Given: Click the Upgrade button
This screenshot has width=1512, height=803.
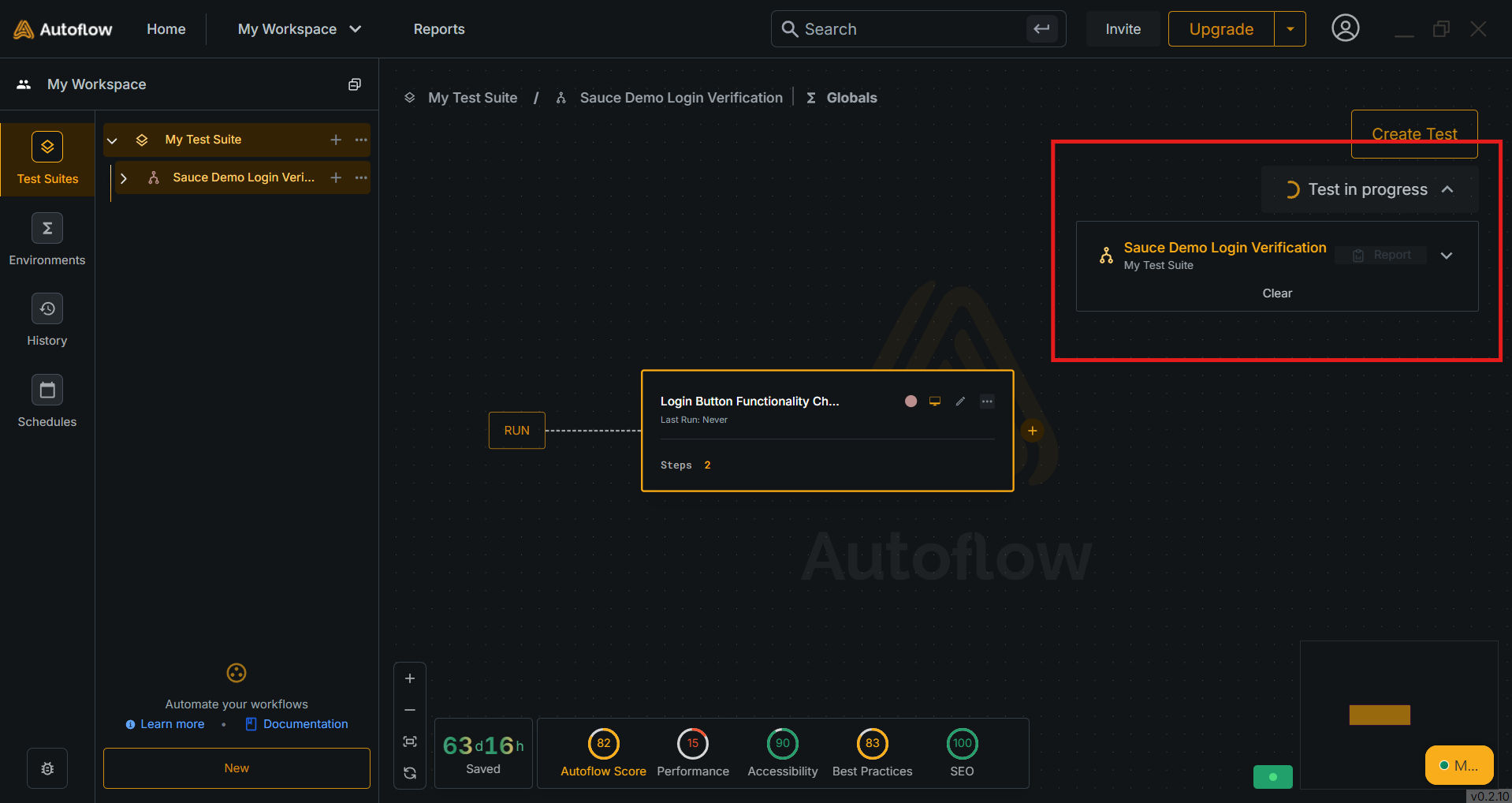Looking at the screenshot, I should click(1221, 29).
